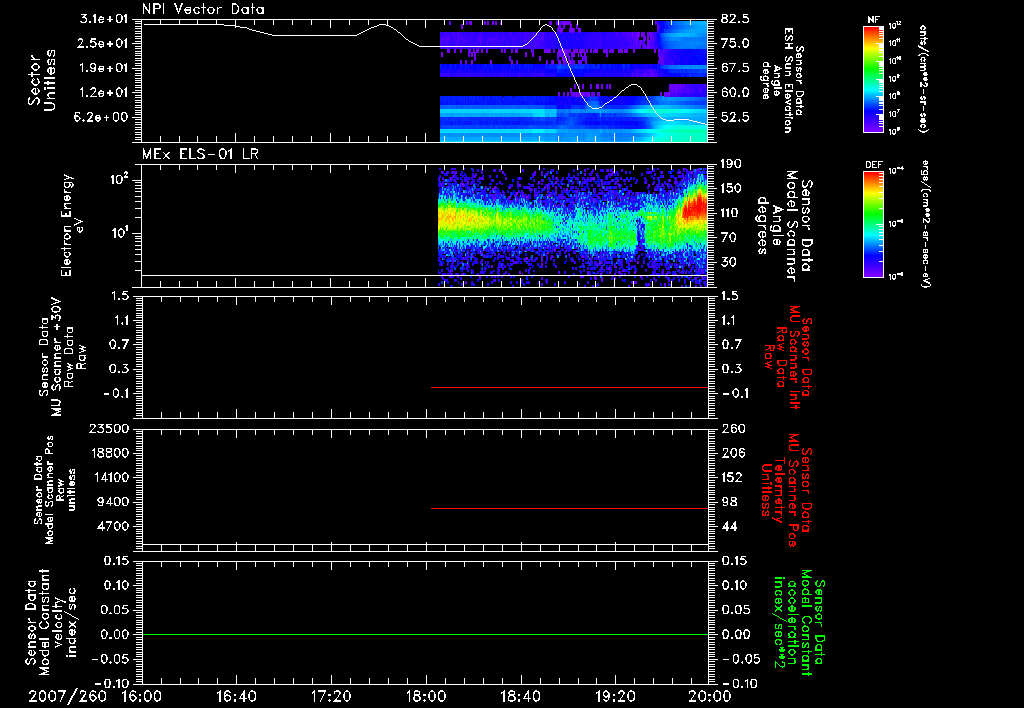Click the 260 telemetry position tick
The image size is (1024, 708).
click(733, 429)
